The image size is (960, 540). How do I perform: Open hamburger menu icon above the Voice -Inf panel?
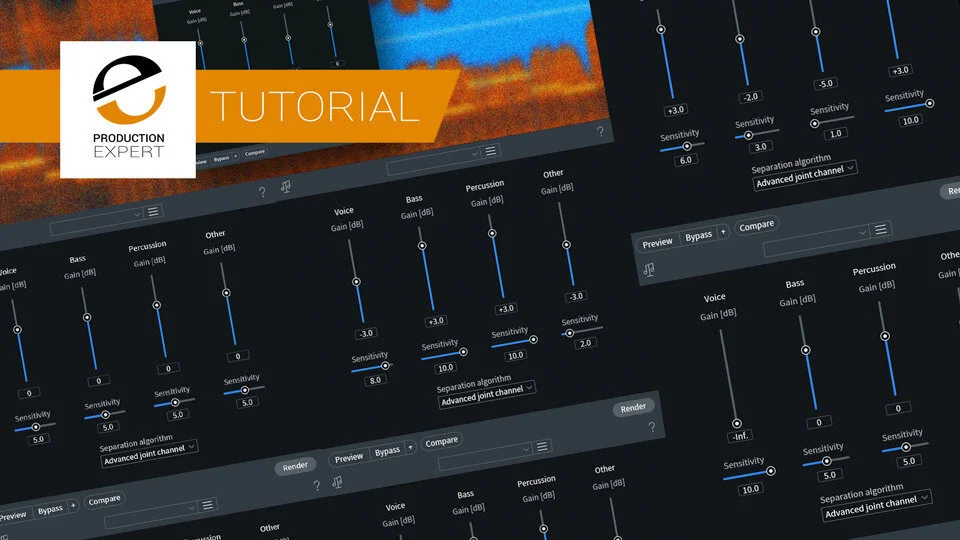click(x=880, y=230)
